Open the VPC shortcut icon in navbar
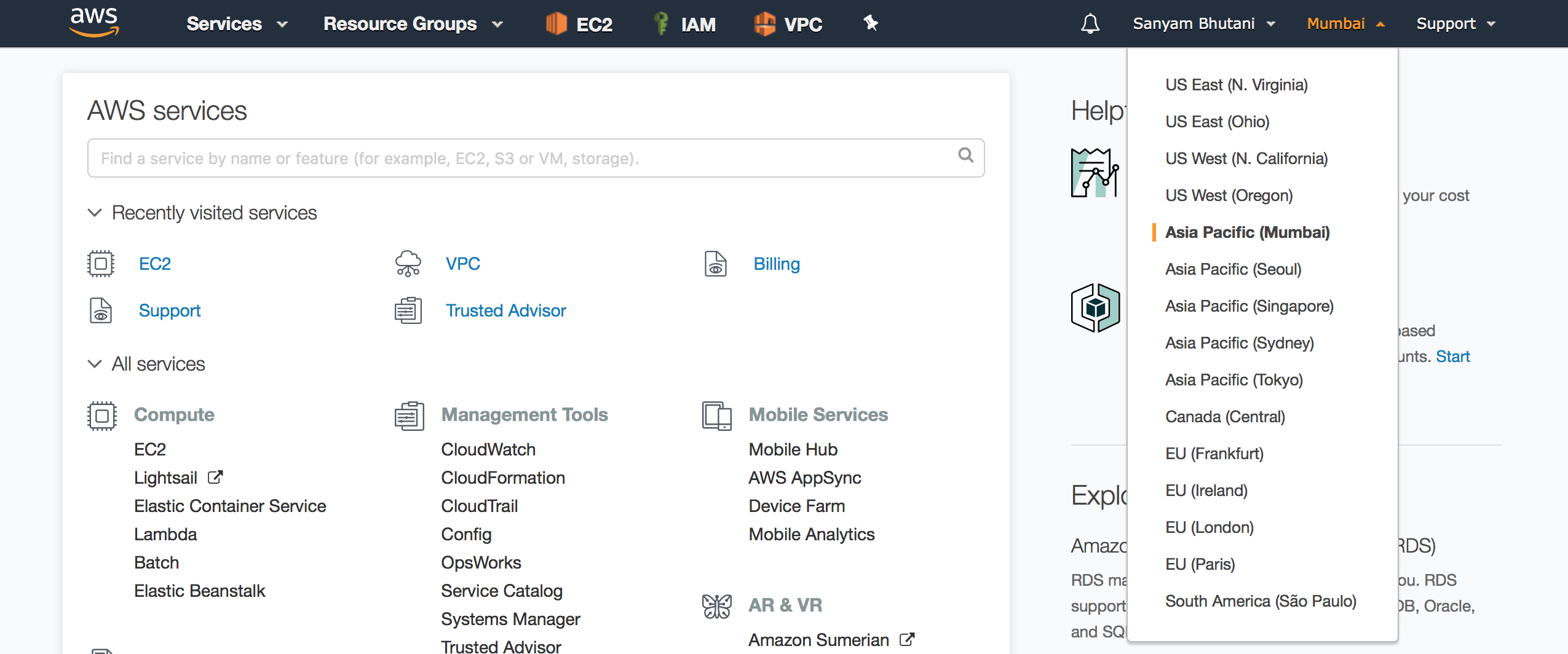Screen dimensions: 1568x654 tap(764, 24)
